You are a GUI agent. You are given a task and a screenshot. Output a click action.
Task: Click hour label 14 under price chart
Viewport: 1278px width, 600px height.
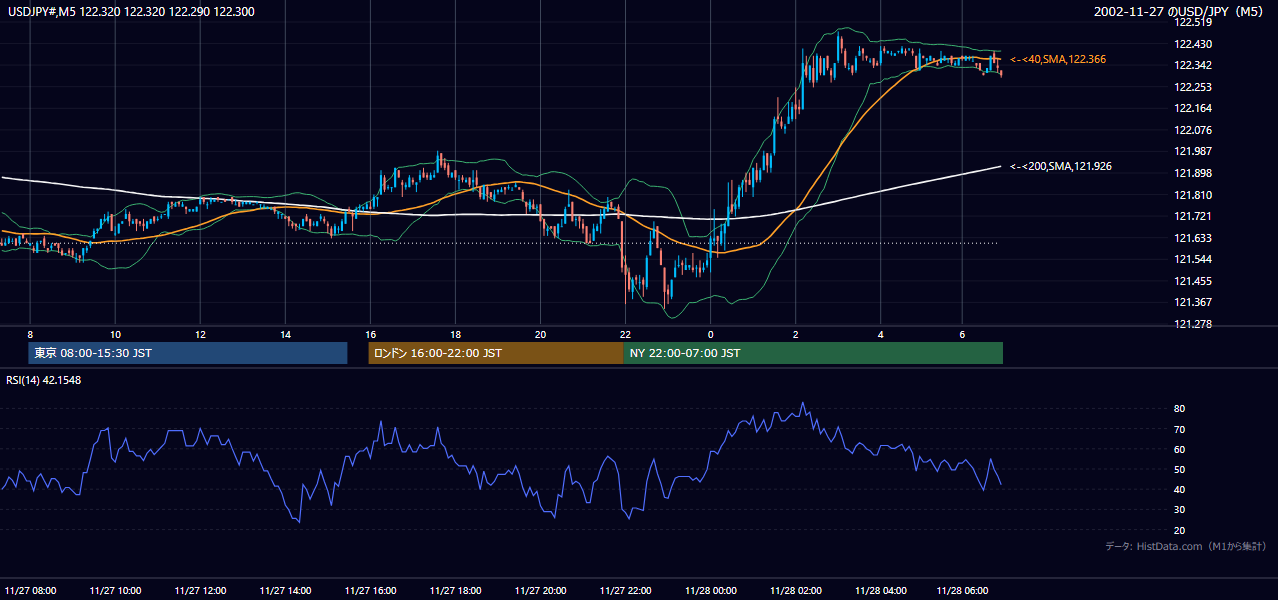[285, 334]
